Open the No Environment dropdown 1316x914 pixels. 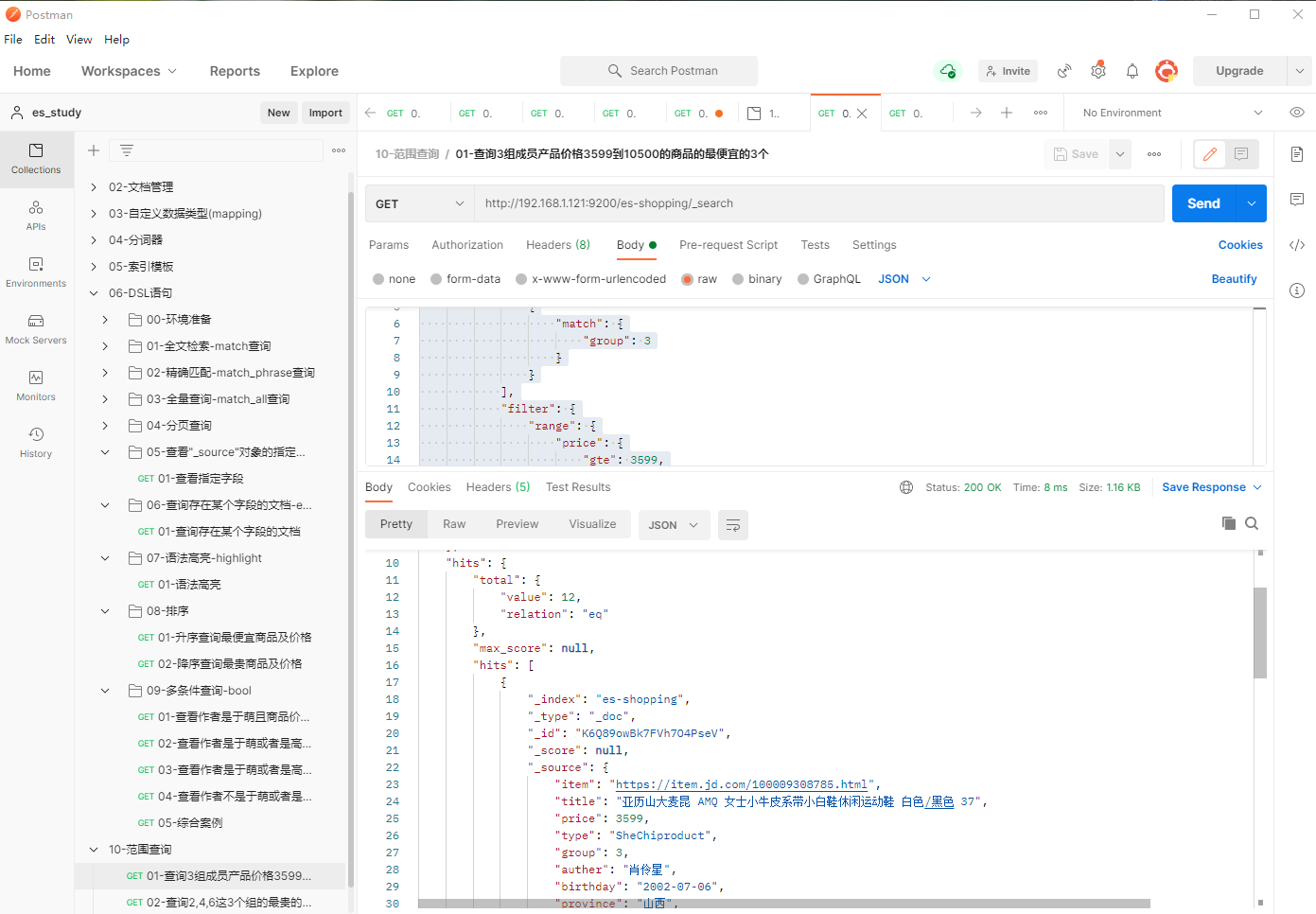pos(1171,113)
